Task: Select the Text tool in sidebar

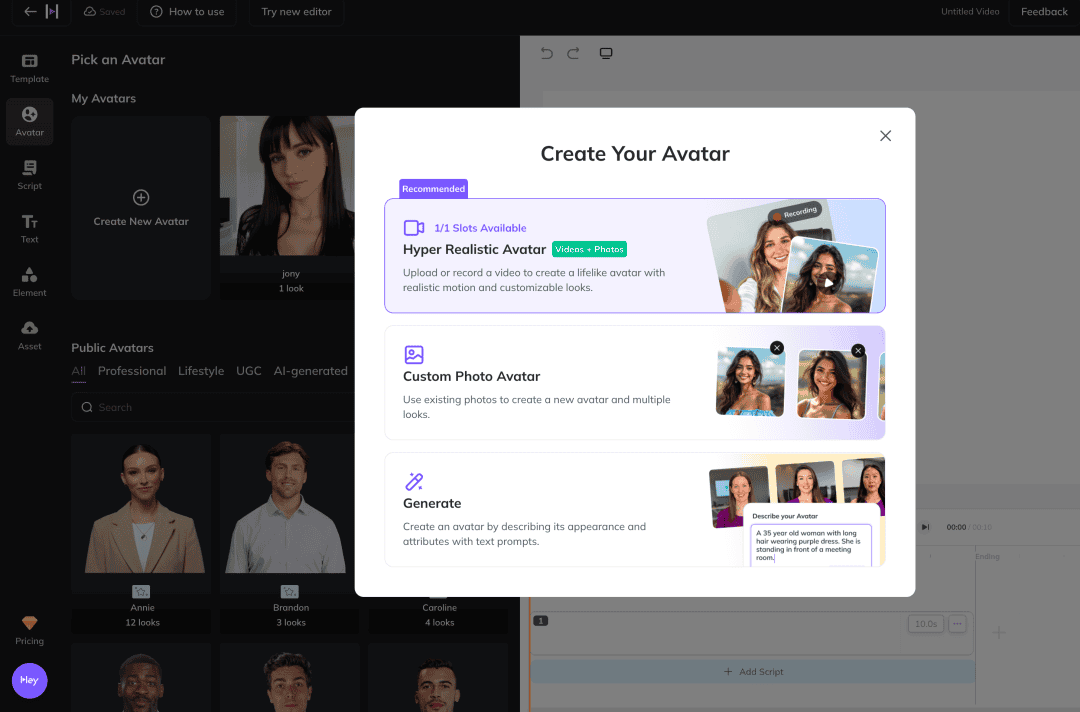Action: (29, 228)
